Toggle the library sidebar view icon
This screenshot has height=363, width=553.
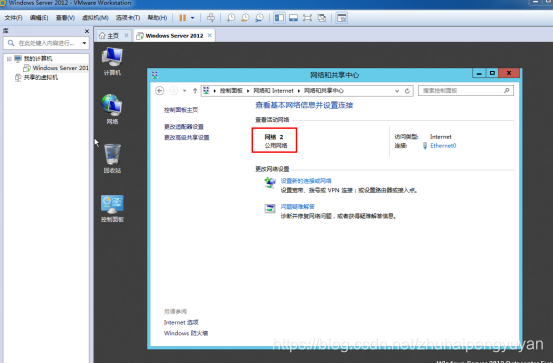279,18
